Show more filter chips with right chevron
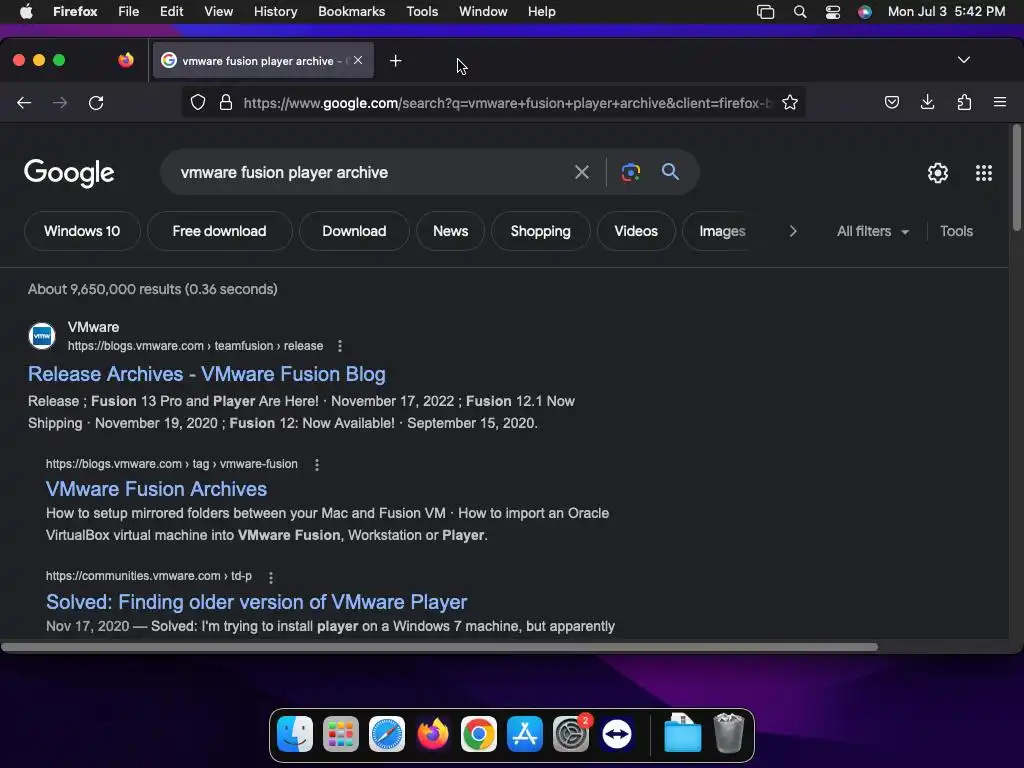Screen dimensions: 1024x768 pos(793,231)
